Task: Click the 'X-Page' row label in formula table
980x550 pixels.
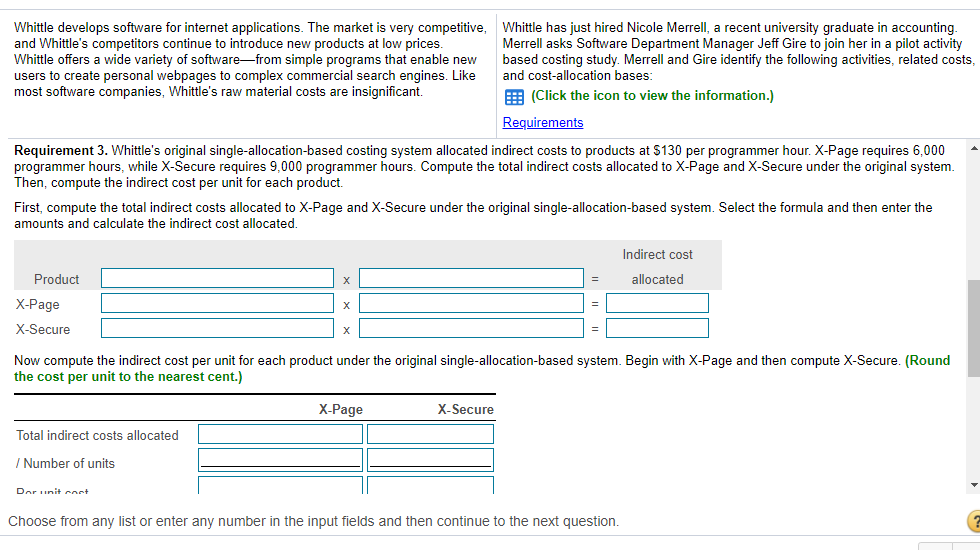Action: coord(38,304)
